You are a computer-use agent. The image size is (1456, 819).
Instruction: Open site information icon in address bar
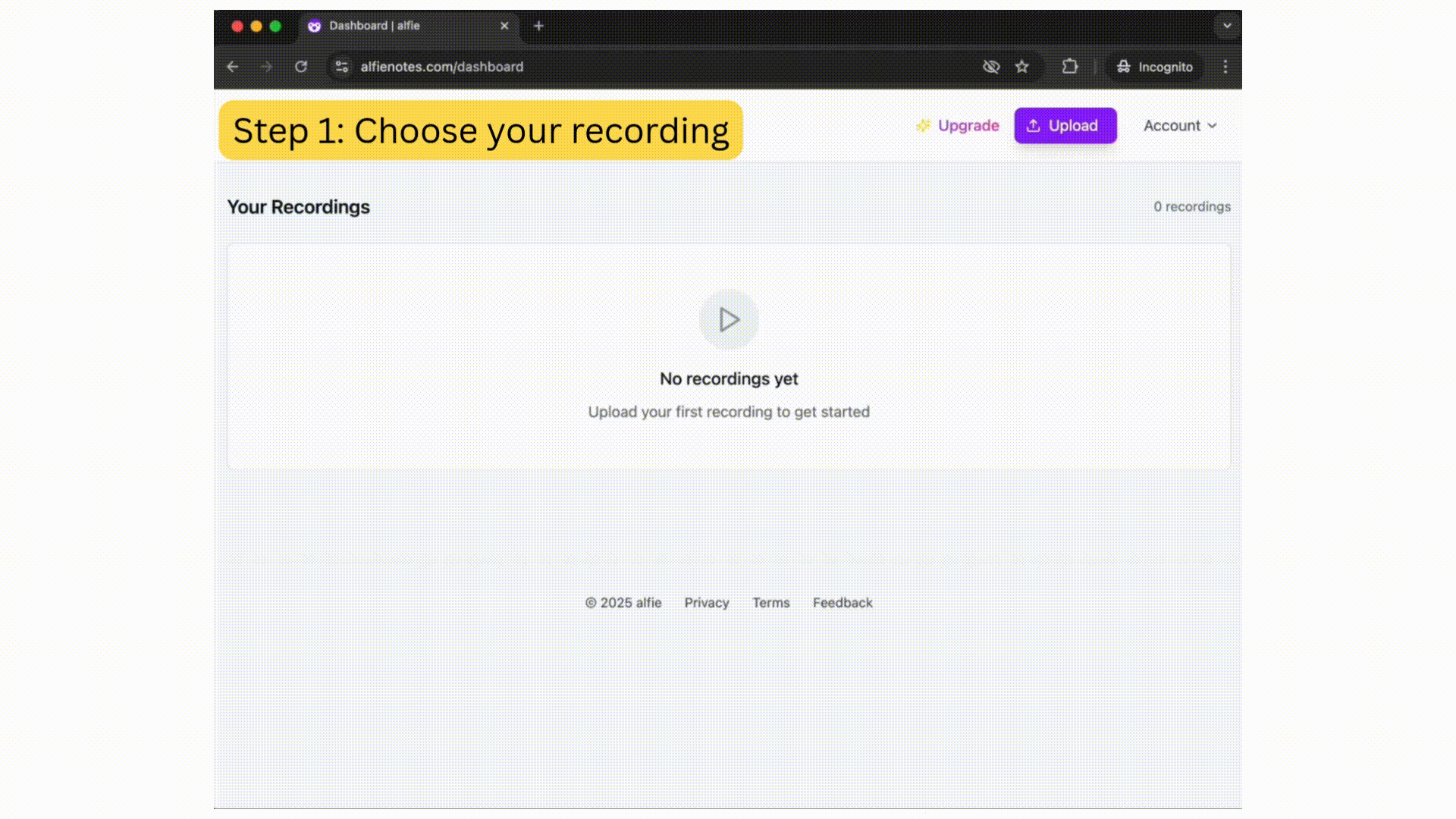pos(342,67)
